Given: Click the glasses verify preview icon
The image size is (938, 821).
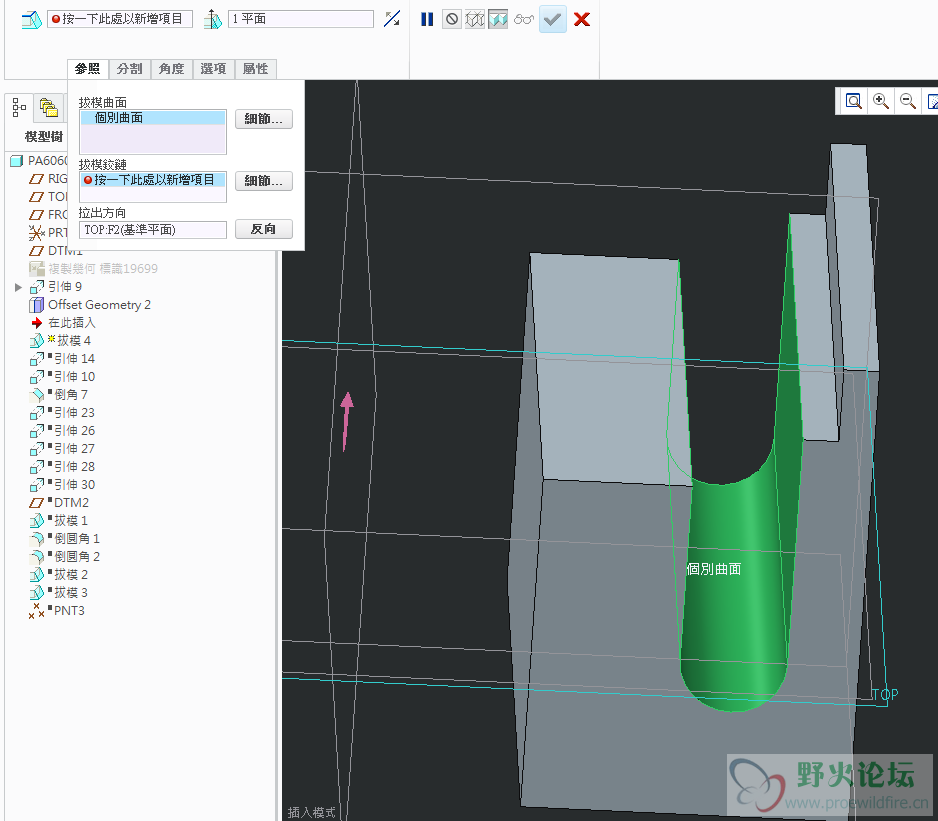Looking at the screenshot, I should pyautogui.click(x=523, y=19).
